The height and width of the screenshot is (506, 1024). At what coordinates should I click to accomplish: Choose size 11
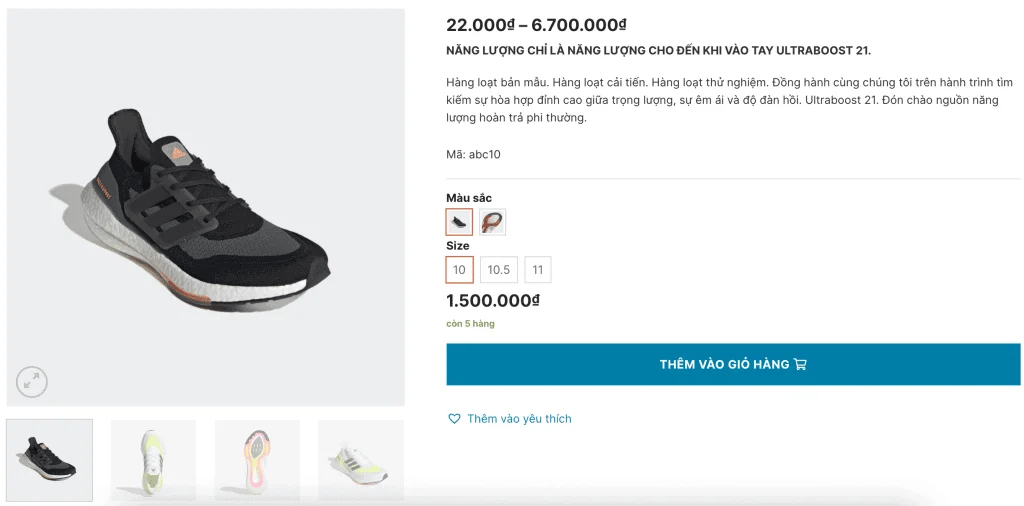[x=538, y=270]
